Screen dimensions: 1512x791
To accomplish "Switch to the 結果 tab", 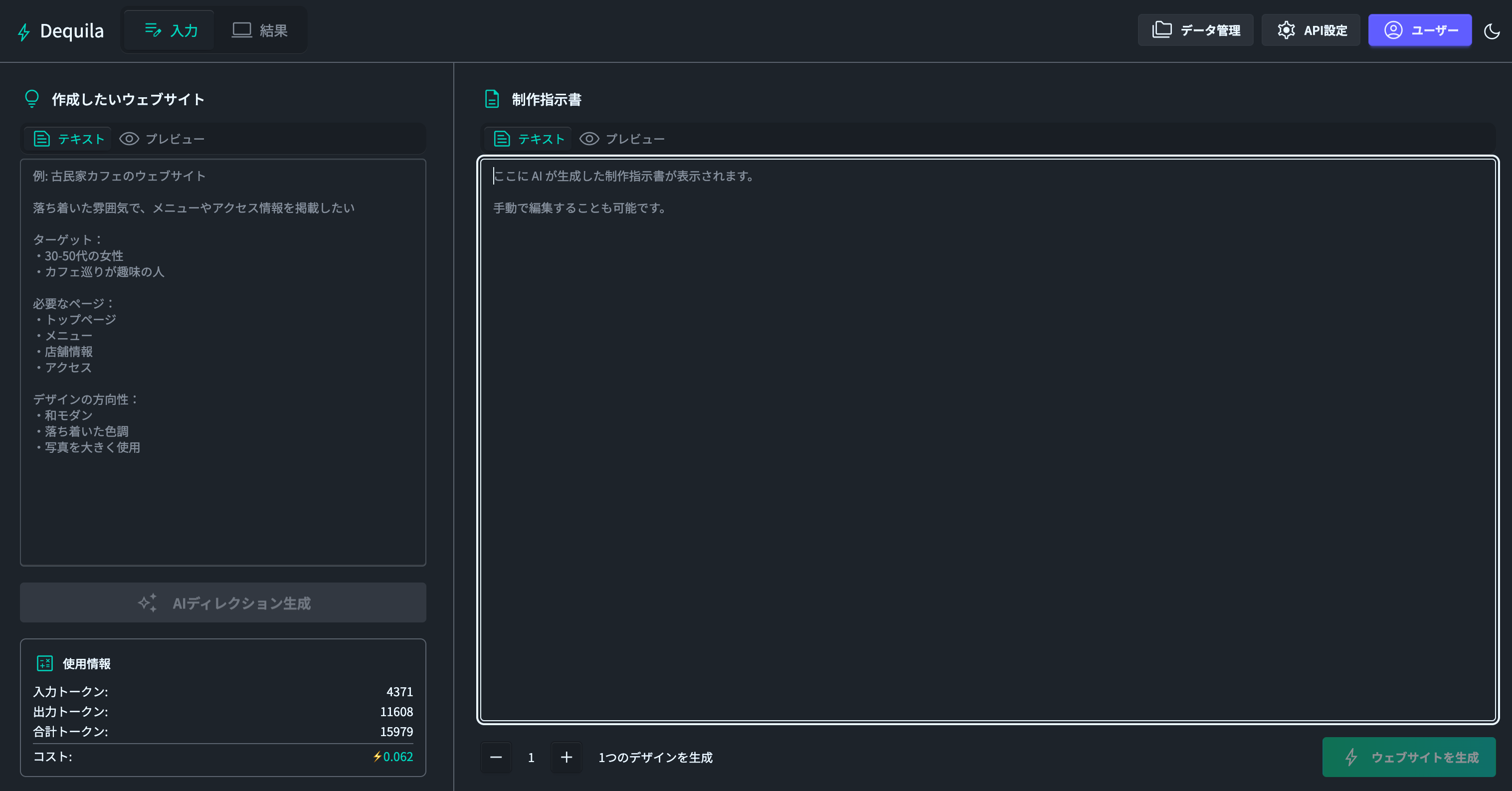I will pyautogui.click(x=259, y=30).
